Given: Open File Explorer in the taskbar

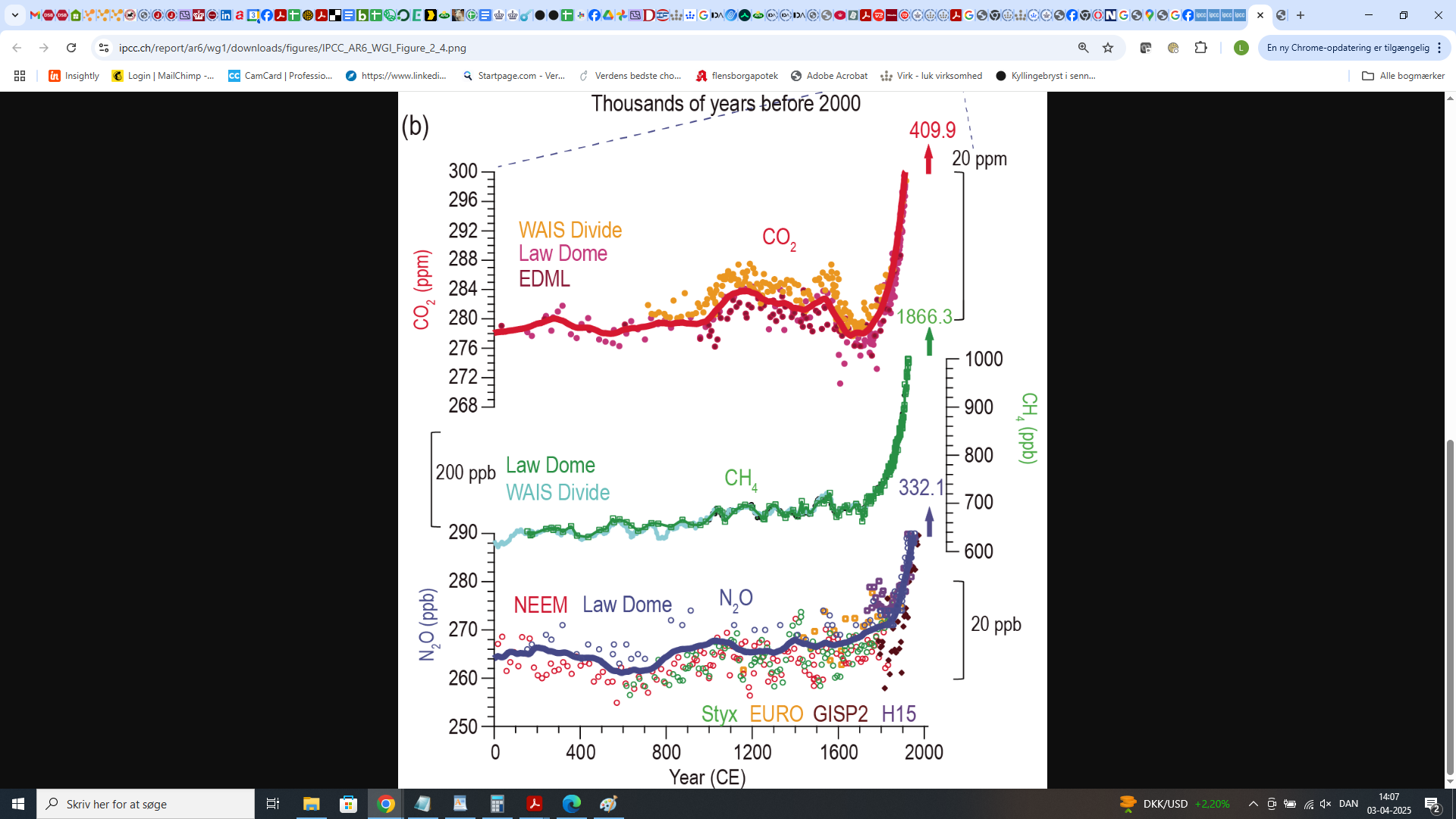Looking at the screenshot, I should click(x=312, y=804).
